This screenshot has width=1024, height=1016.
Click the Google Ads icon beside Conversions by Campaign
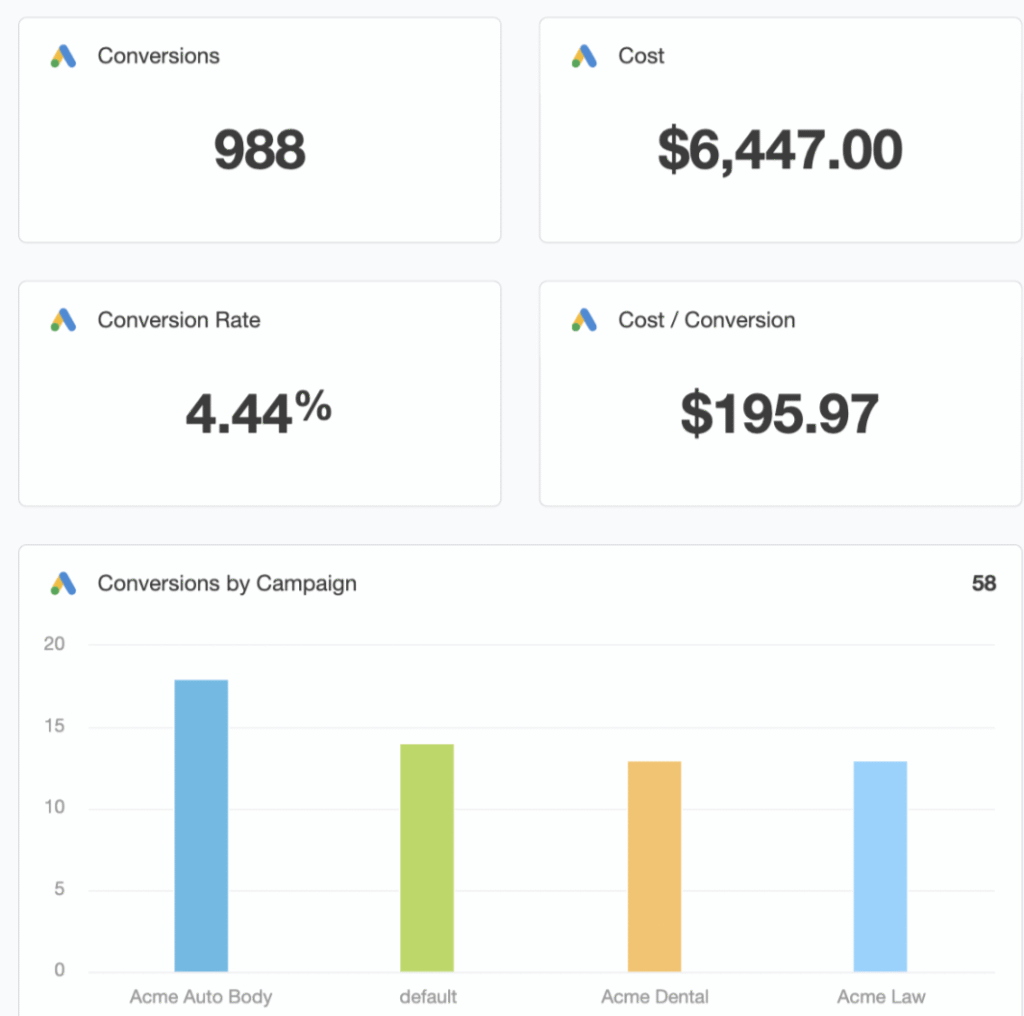[x=63, y=584]
